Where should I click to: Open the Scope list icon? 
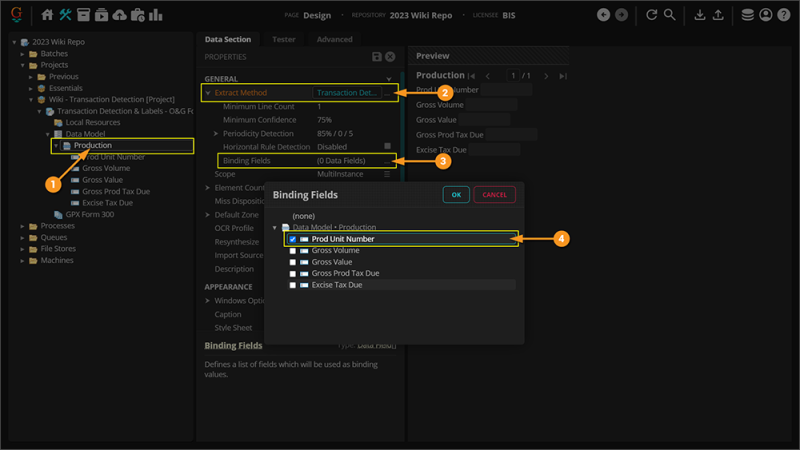(x=387, y=174)
